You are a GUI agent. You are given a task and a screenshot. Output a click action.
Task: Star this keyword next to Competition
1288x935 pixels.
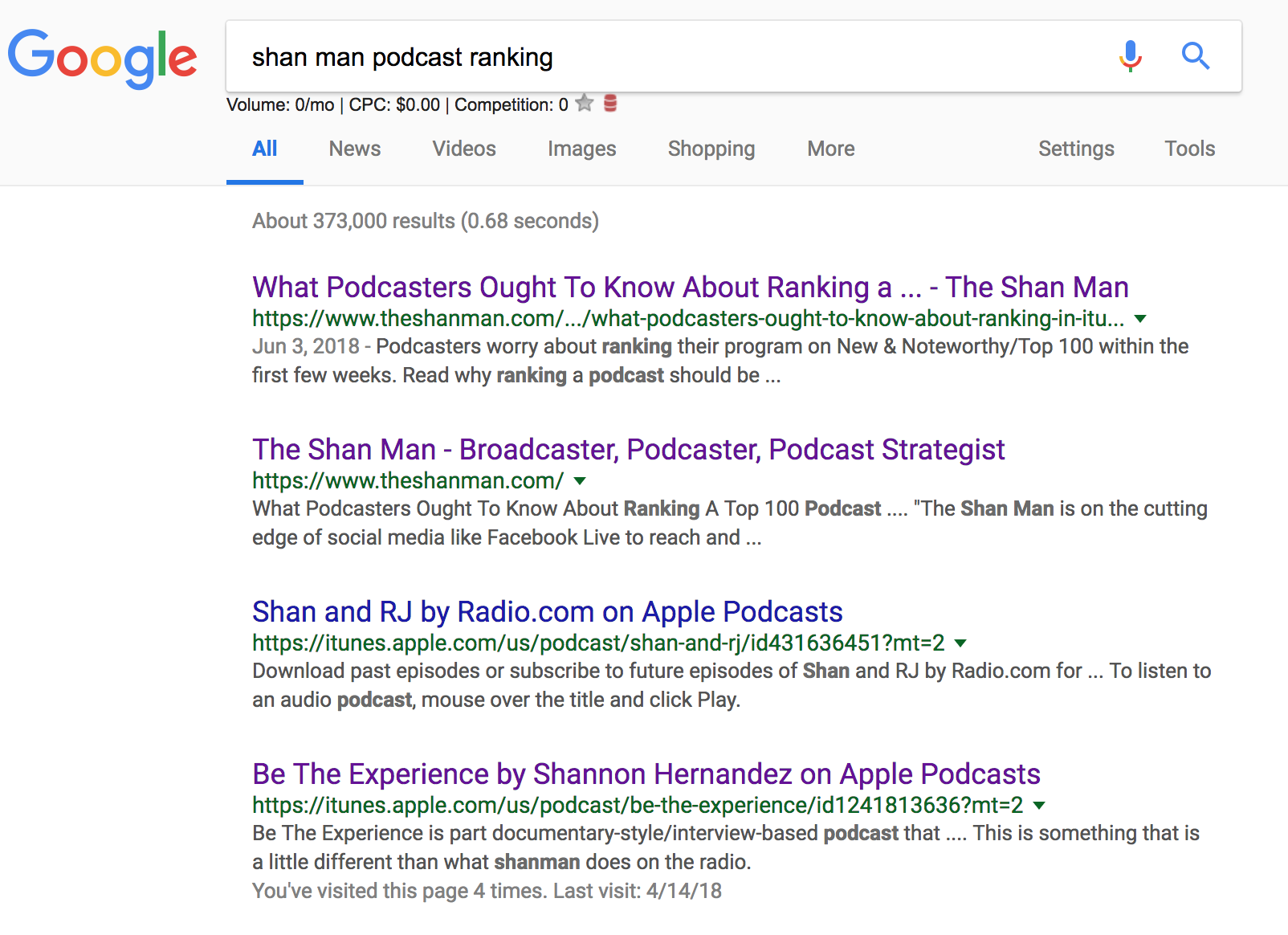[585, 103]
